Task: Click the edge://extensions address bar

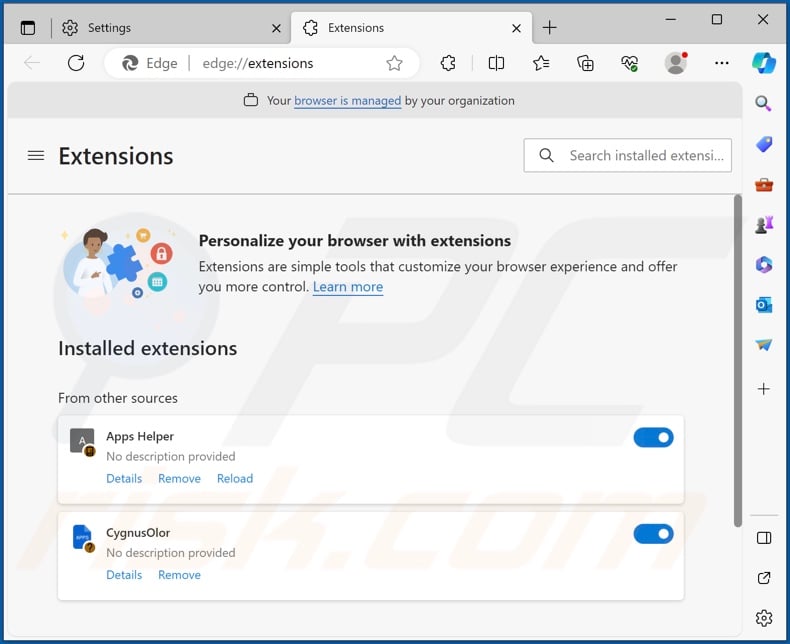Action: [262, 63]
